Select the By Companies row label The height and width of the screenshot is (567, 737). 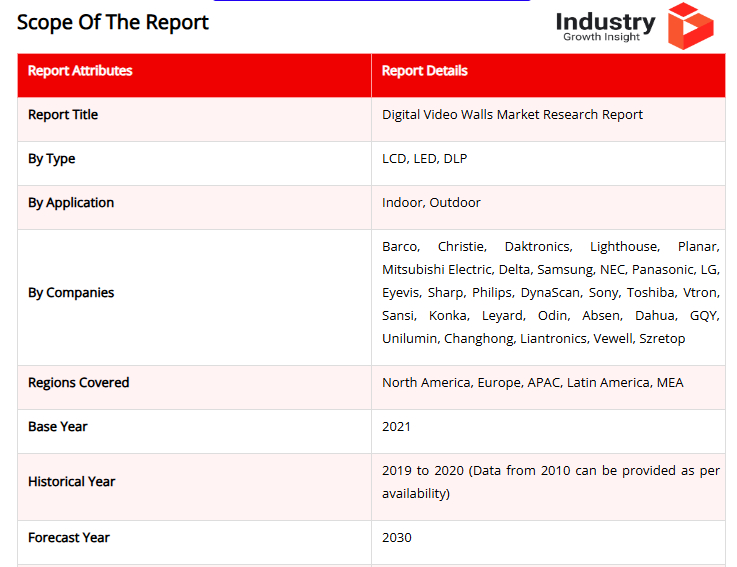[71, 293]
